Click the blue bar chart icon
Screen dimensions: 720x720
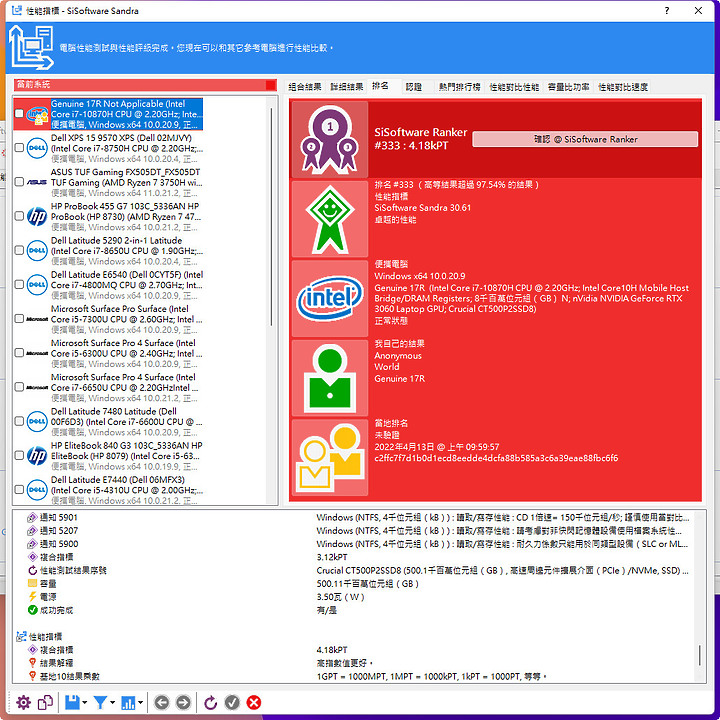[128, 702]
